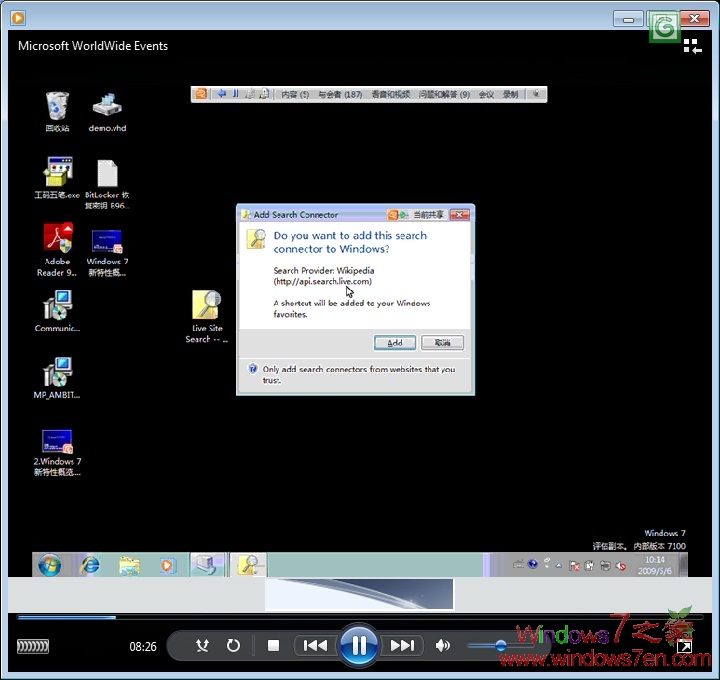Enter full screen mode via arrow icon
This screenshot has width=720, height=680.
[x=684, y=647]
